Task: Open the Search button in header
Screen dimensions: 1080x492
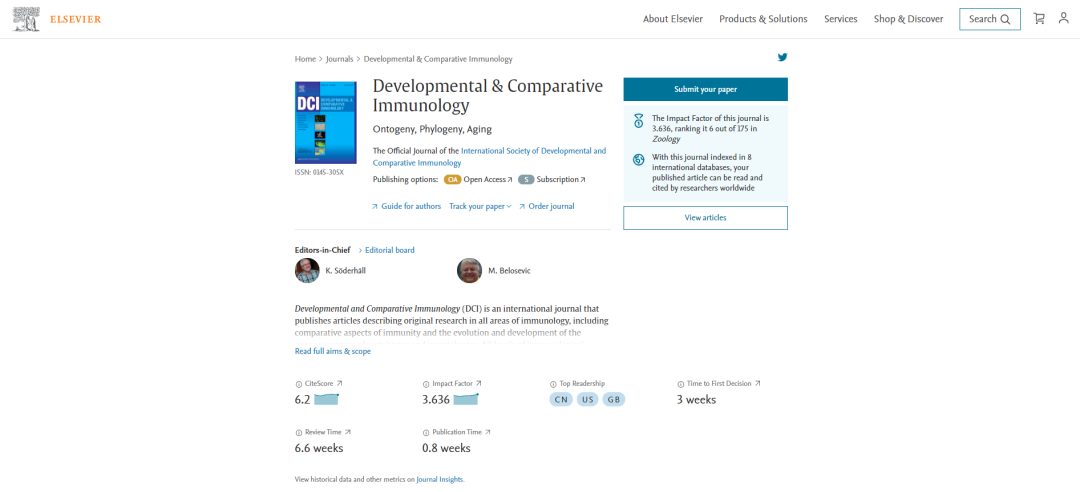Action: tap(989, 19)
